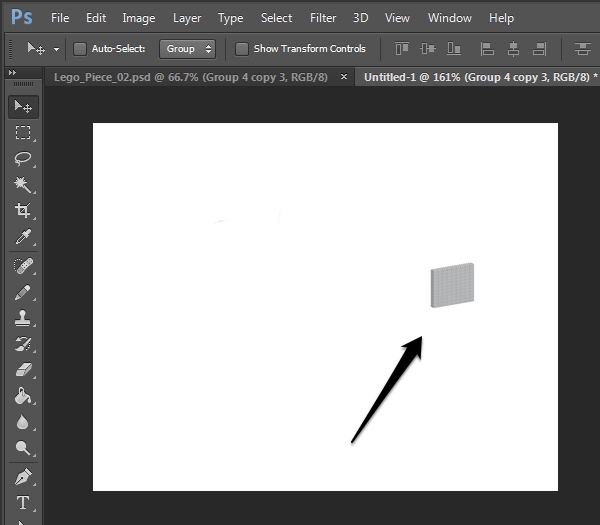Open the Select menu
The image size is (600, 525).
pos(276,18)
